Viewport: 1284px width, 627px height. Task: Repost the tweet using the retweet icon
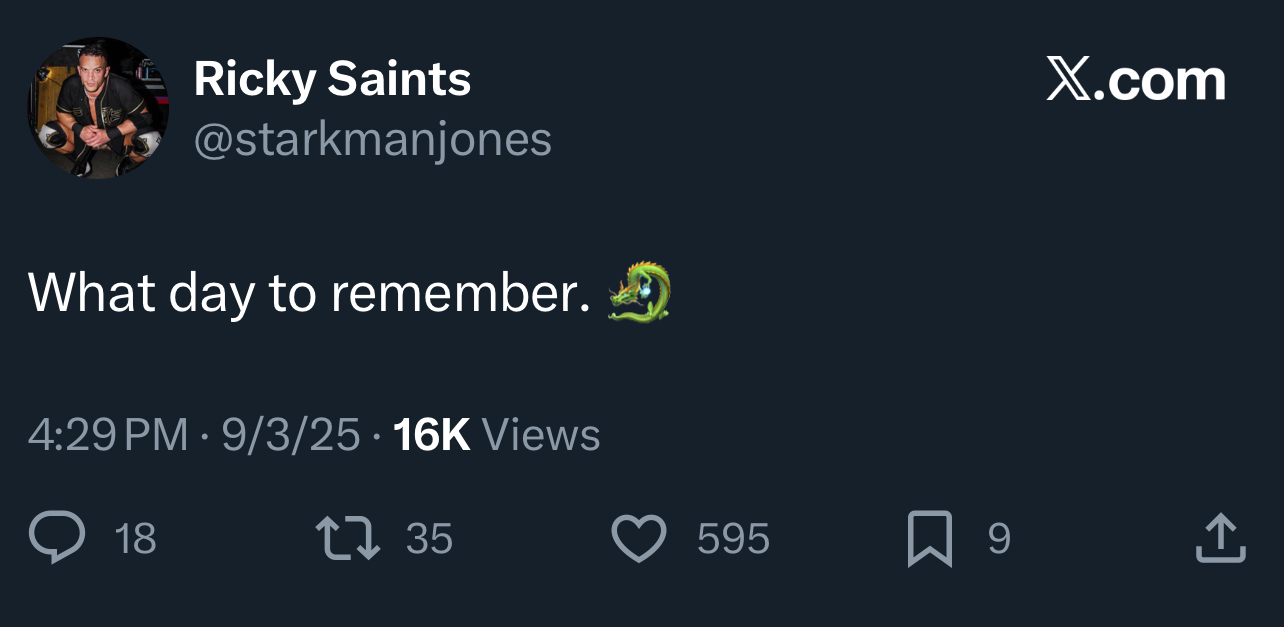[x=348, y=539]
